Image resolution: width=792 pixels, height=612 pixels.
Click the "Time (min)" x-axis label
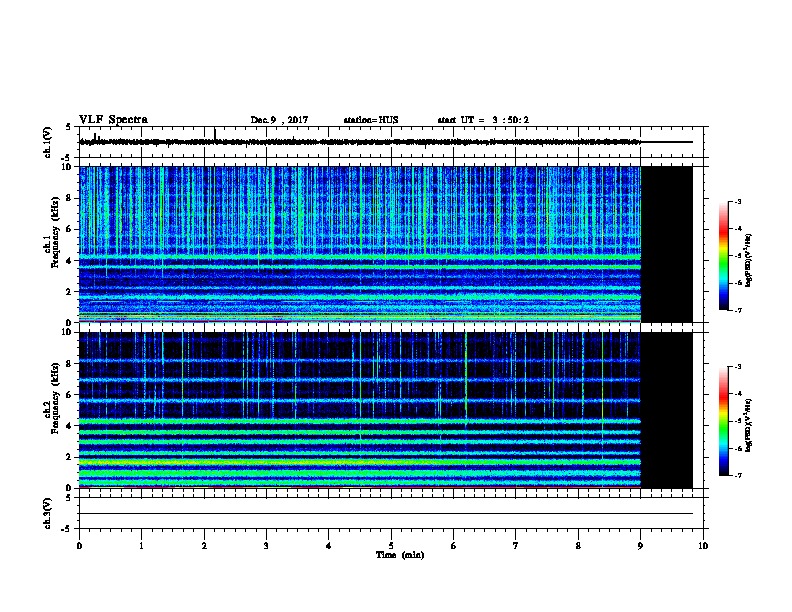tap(400, 555)
